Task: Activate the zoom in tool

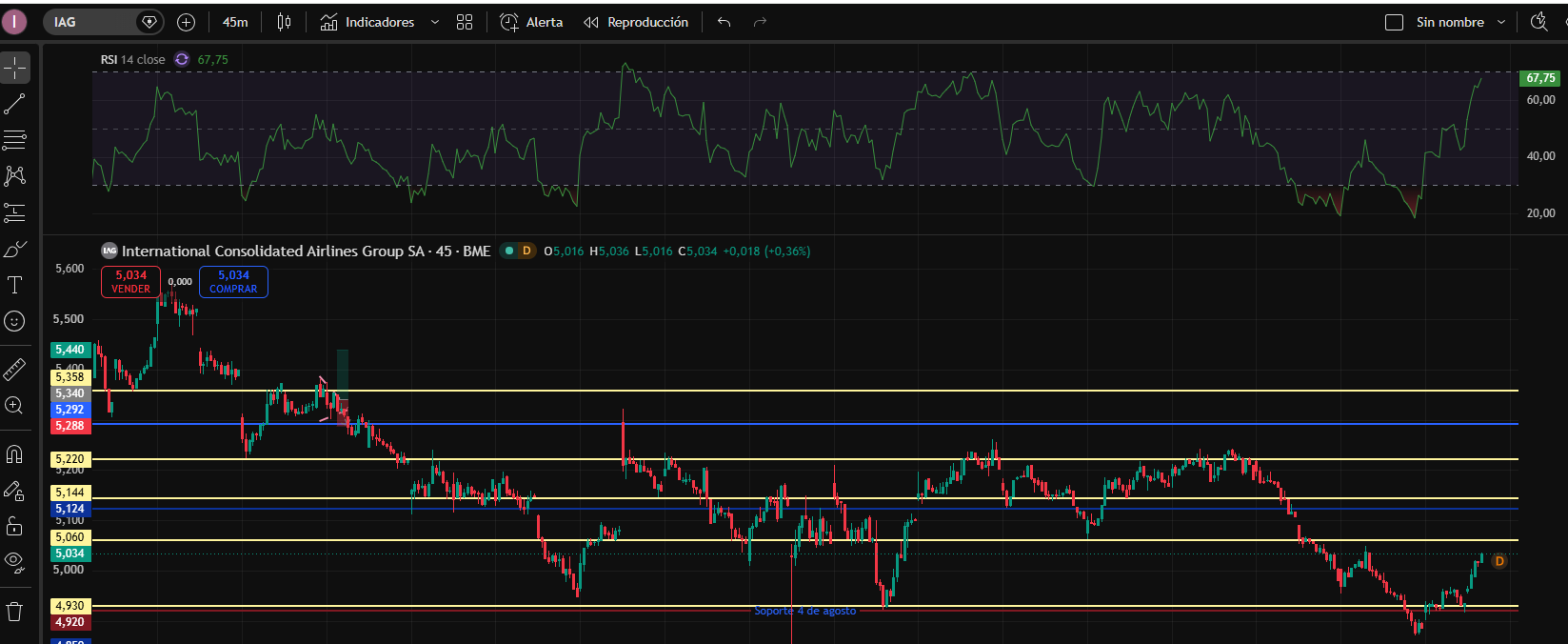Action: [15, 405]
